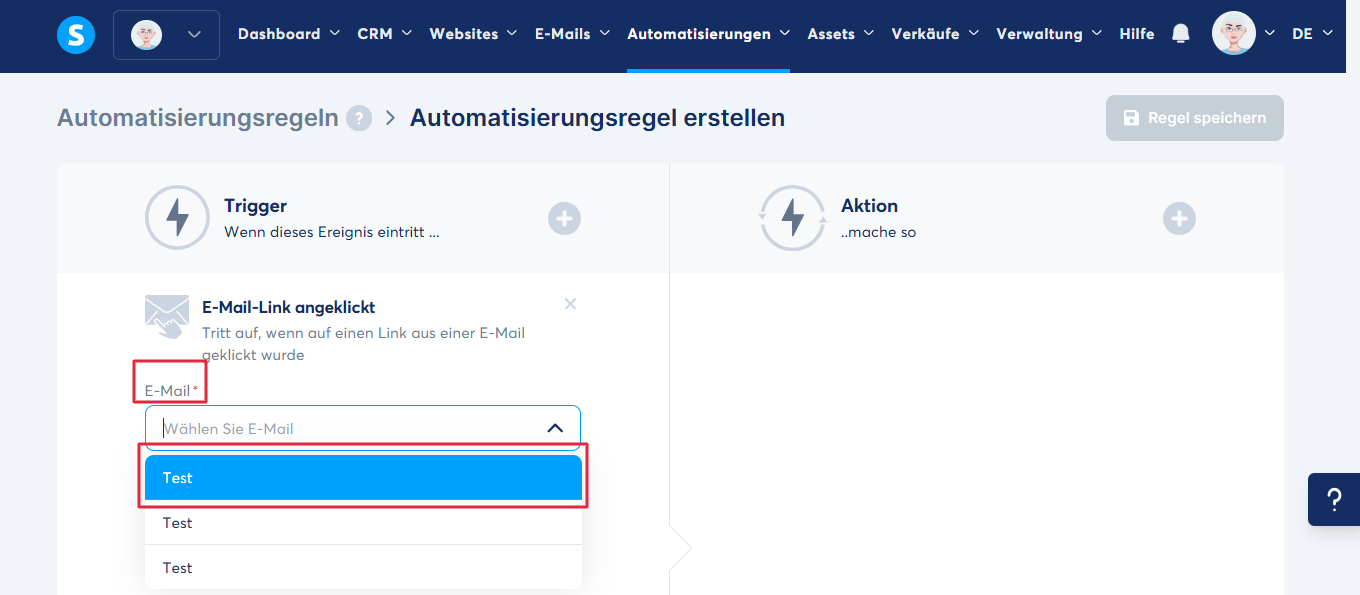Open the floating help question mark widget
The height and width of the screenshot is (595, 1360).
click(x=1334, y=499)
